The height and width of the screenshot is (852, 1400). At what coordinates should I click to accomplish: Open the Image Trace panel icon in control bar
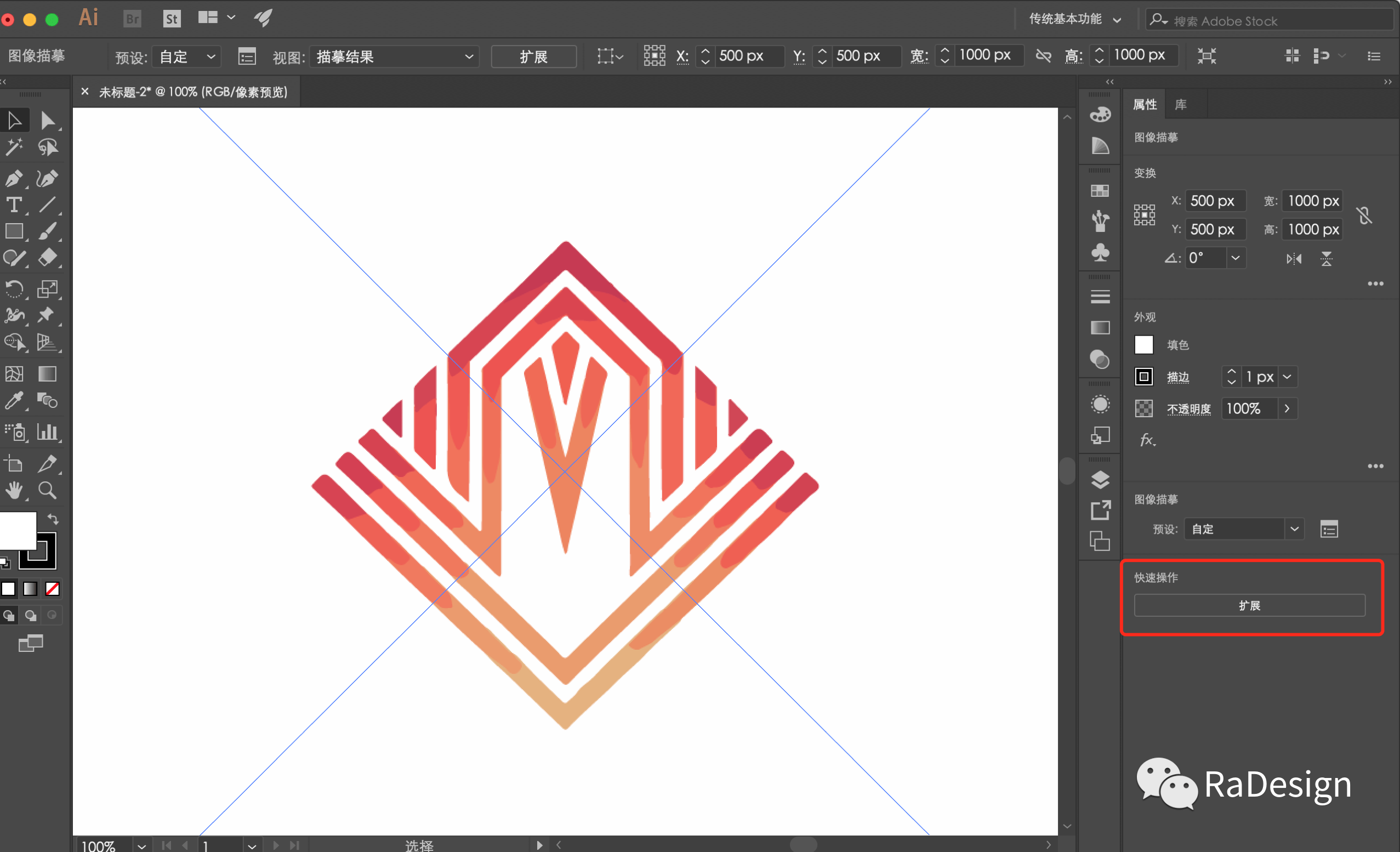tap(247, 57)
